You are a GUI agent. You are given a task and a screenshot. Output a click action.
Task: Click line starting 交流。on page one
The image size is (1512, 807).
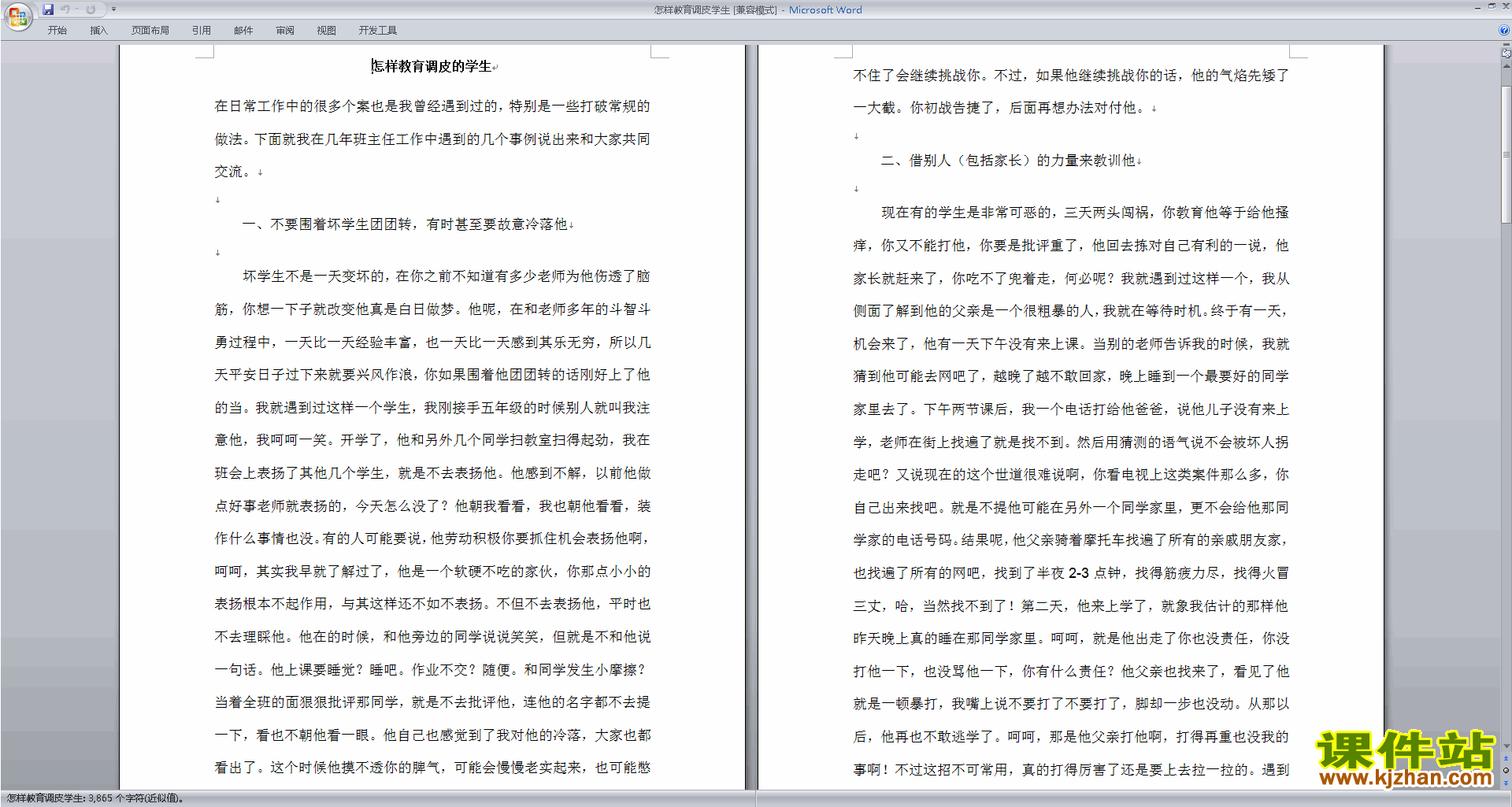[232, 172]
